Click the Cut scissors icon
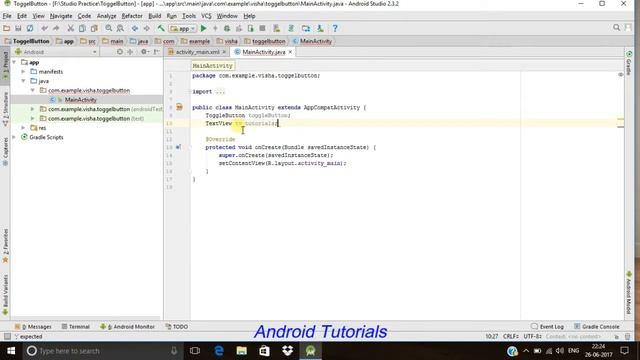This screenshot has height=360, width=640. pos(71,28)
